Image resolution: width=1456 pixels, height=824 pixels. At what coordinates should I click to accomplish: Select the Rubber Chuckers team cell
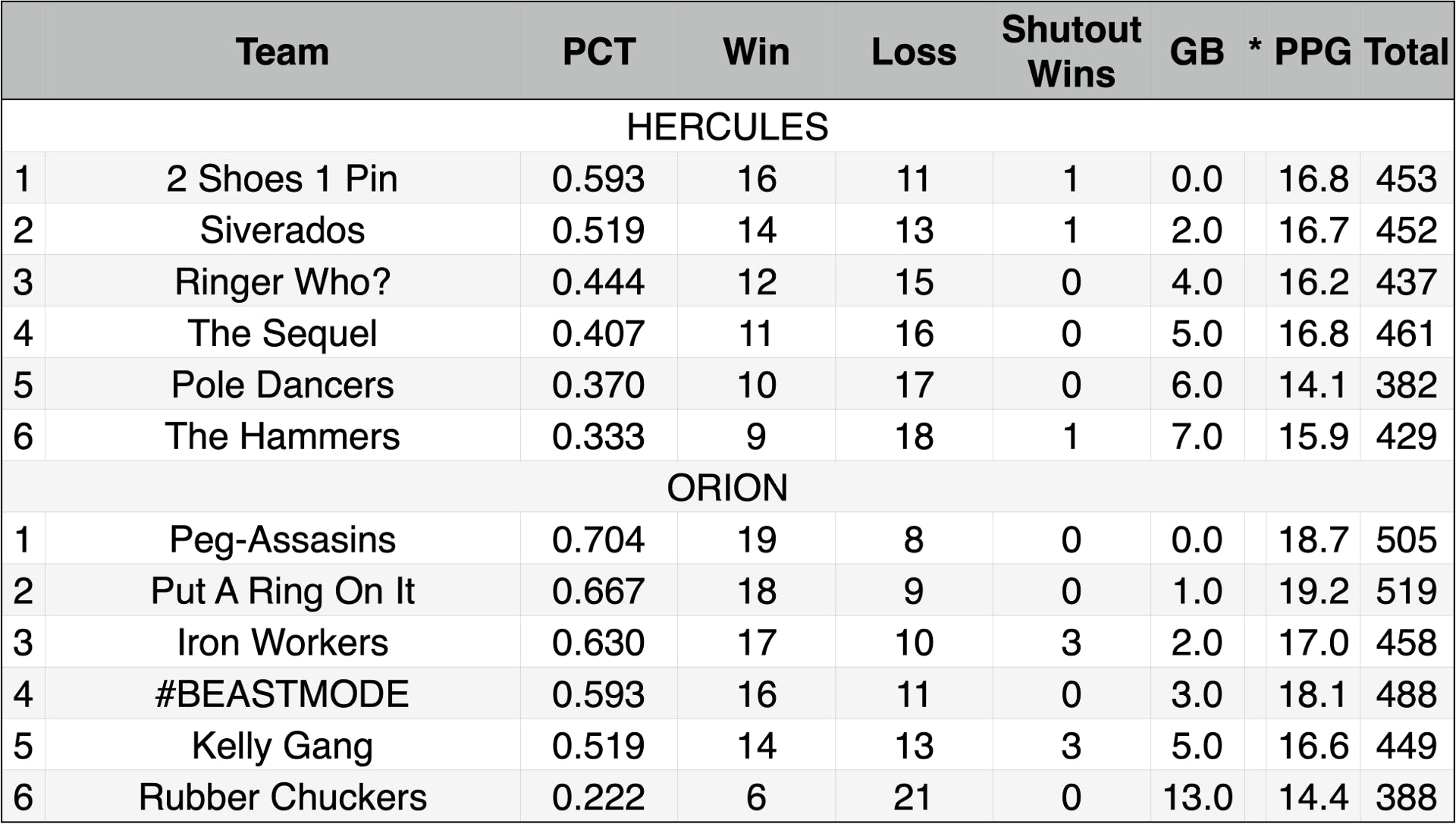(x=282, y=797)
